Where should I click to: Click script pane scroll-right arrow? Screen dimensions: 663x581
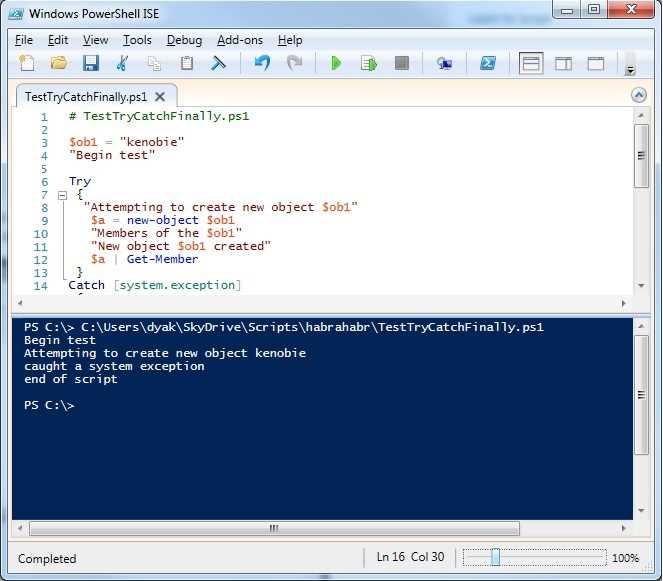tap(624, 303)
